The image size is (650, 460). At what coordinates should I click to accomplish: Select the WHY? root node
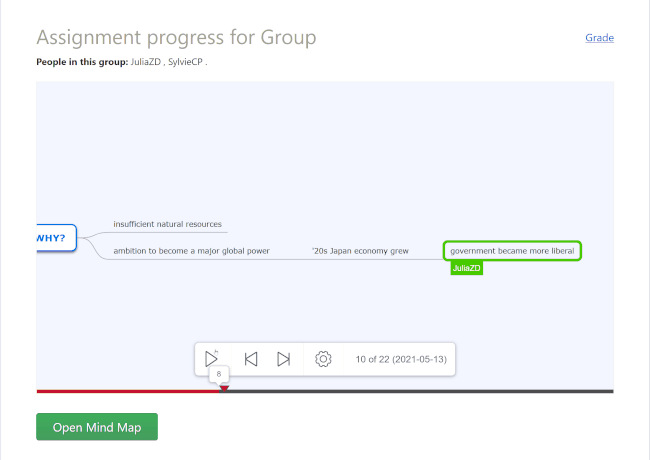tap(54, 238)
